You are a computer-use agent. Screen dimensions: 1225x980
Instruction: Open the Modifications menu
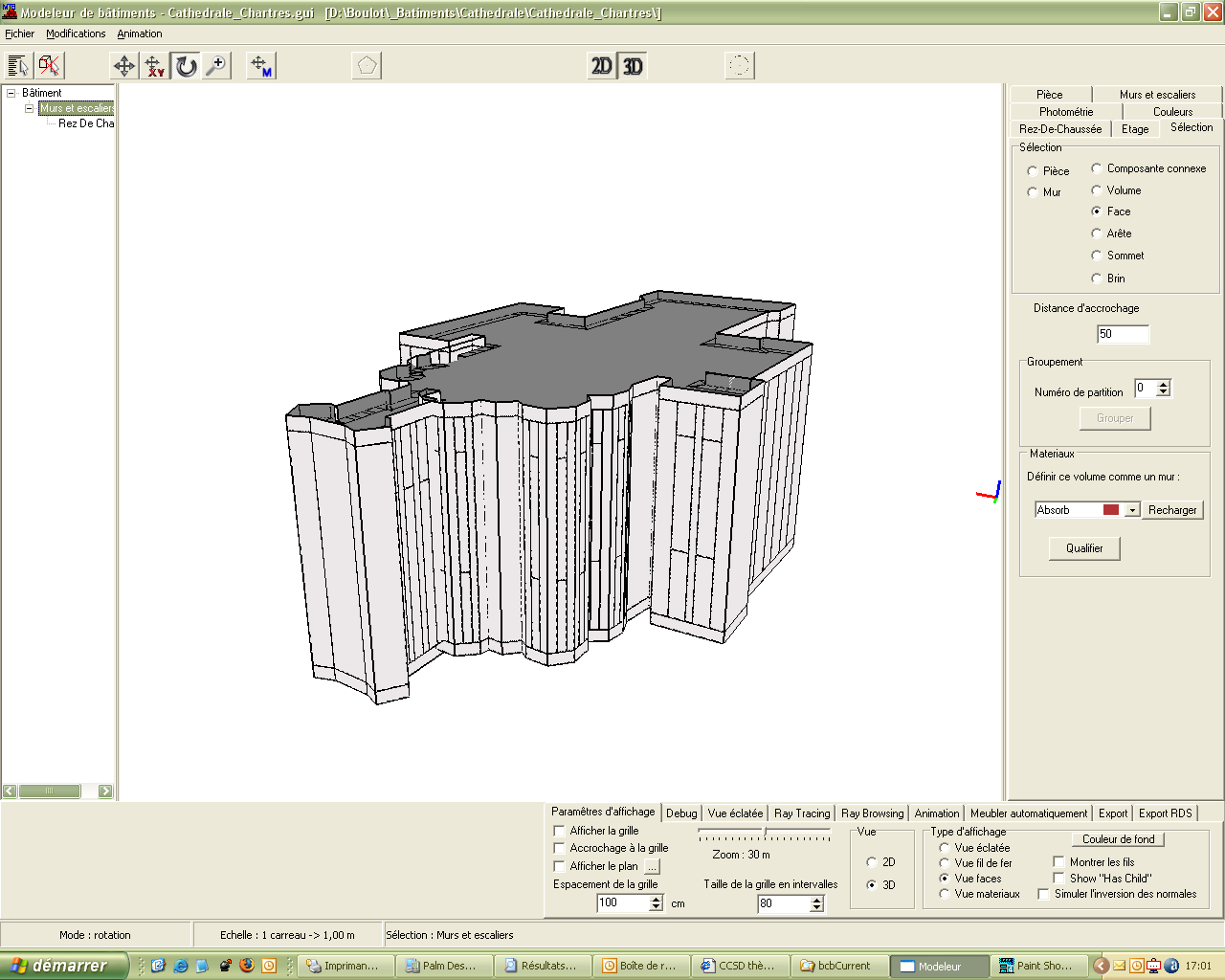click(x=76, y=33)
